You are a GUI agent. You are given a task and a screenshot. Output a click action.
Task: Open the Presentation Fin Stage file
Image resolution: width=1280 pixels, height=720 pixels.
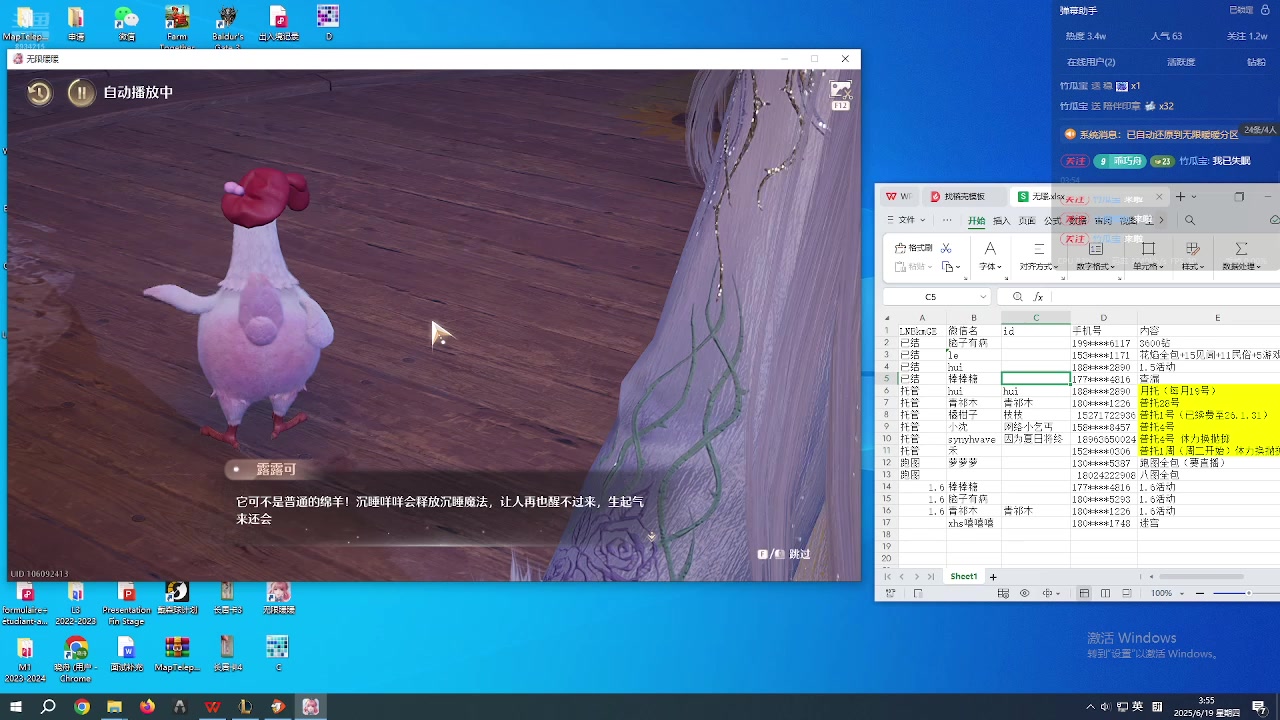point(127,603)
